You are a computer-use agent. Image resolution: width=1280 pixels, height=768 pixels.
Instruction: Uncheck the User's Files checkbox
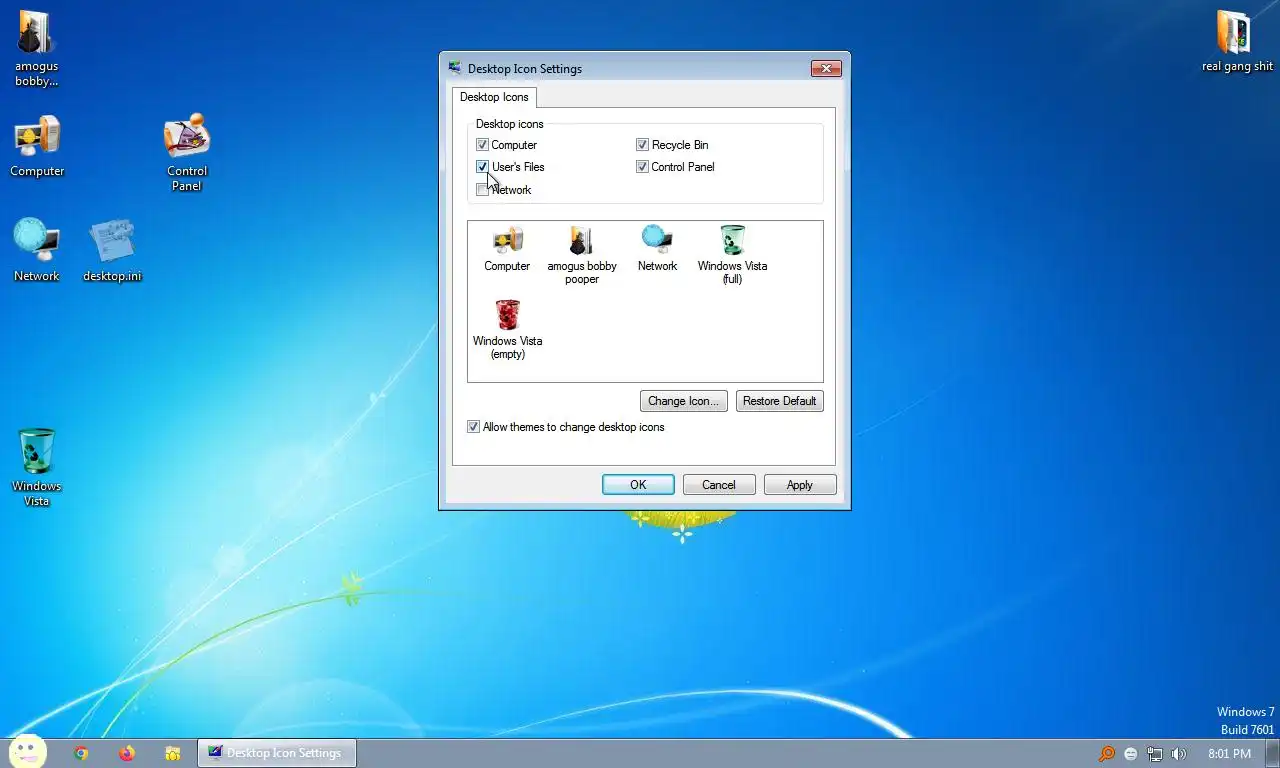(482, 167)
